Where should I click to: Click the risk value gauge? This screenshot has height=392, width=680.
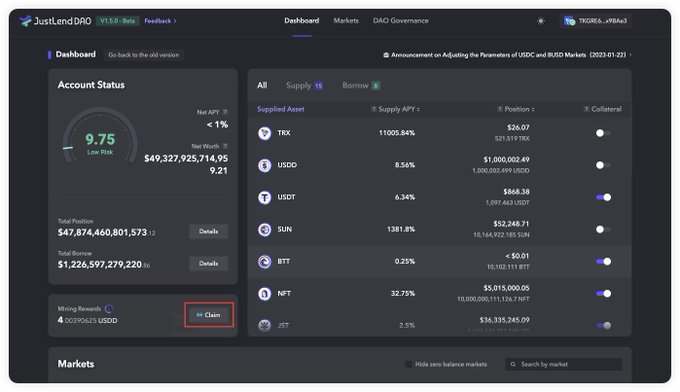pos(100,137)
